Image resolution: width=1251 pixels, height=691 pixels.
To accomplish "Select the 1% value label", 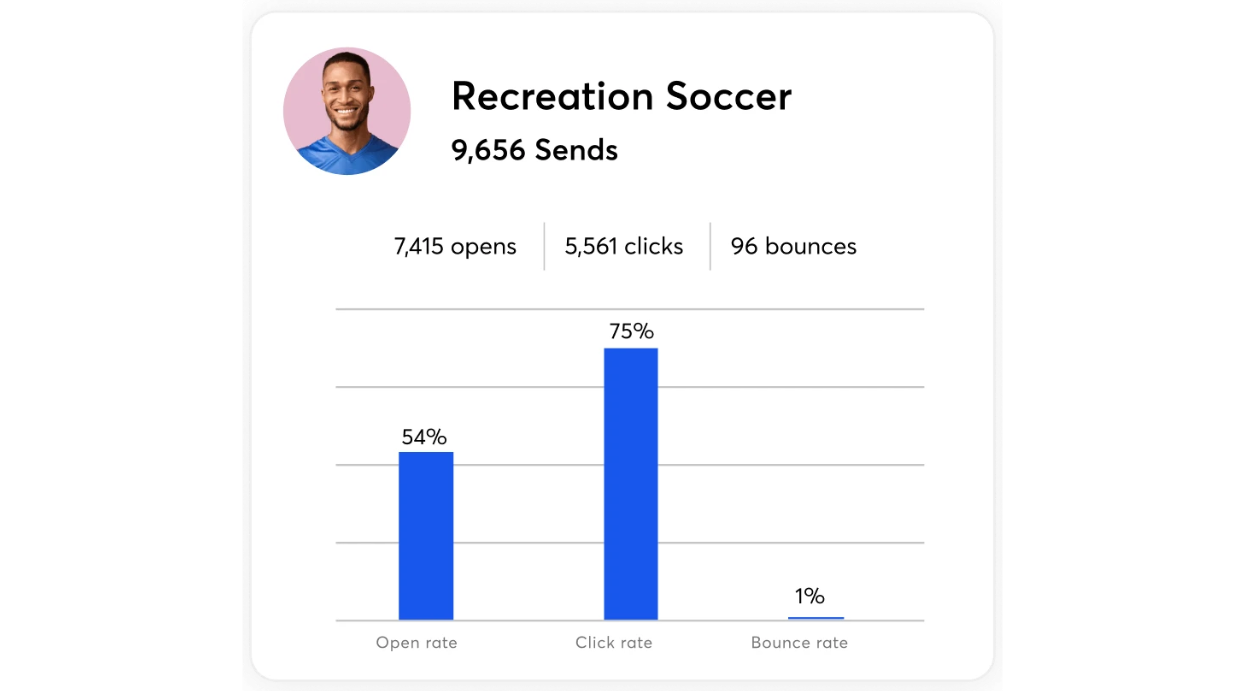I will [809, 597].
